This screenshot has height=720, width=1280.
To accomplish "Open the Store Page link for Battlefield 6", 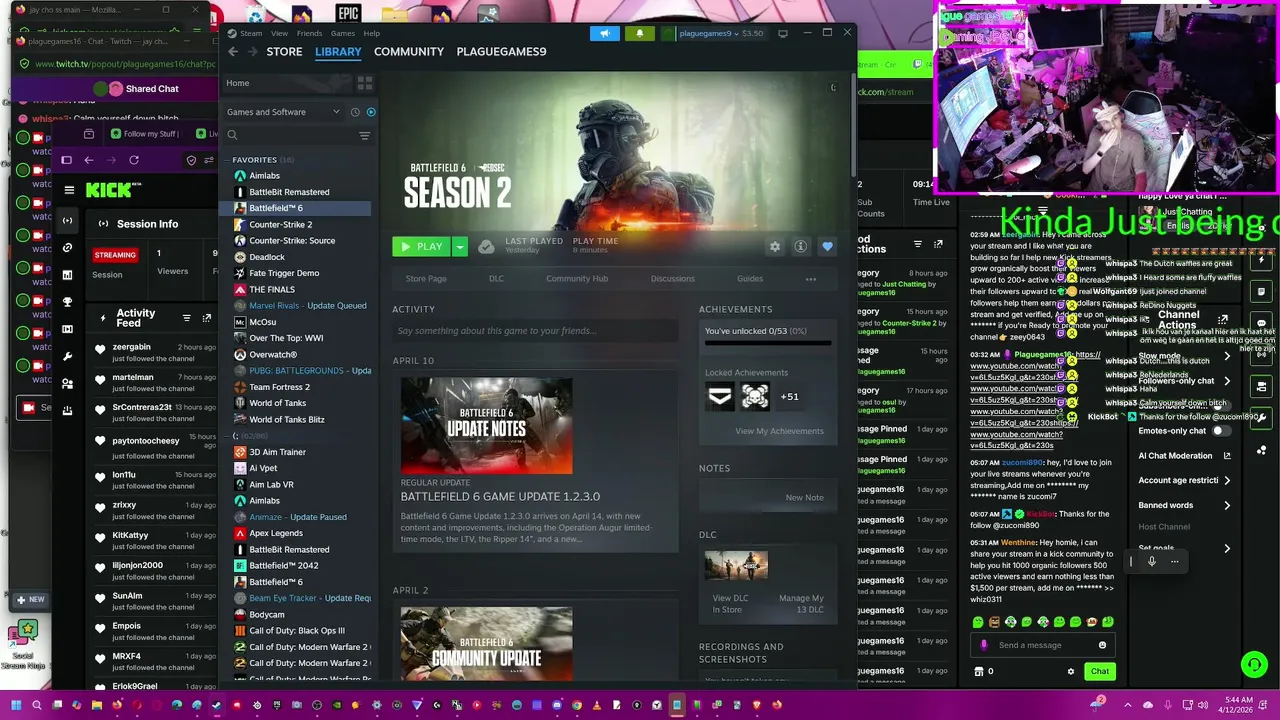I will [426, 279].
